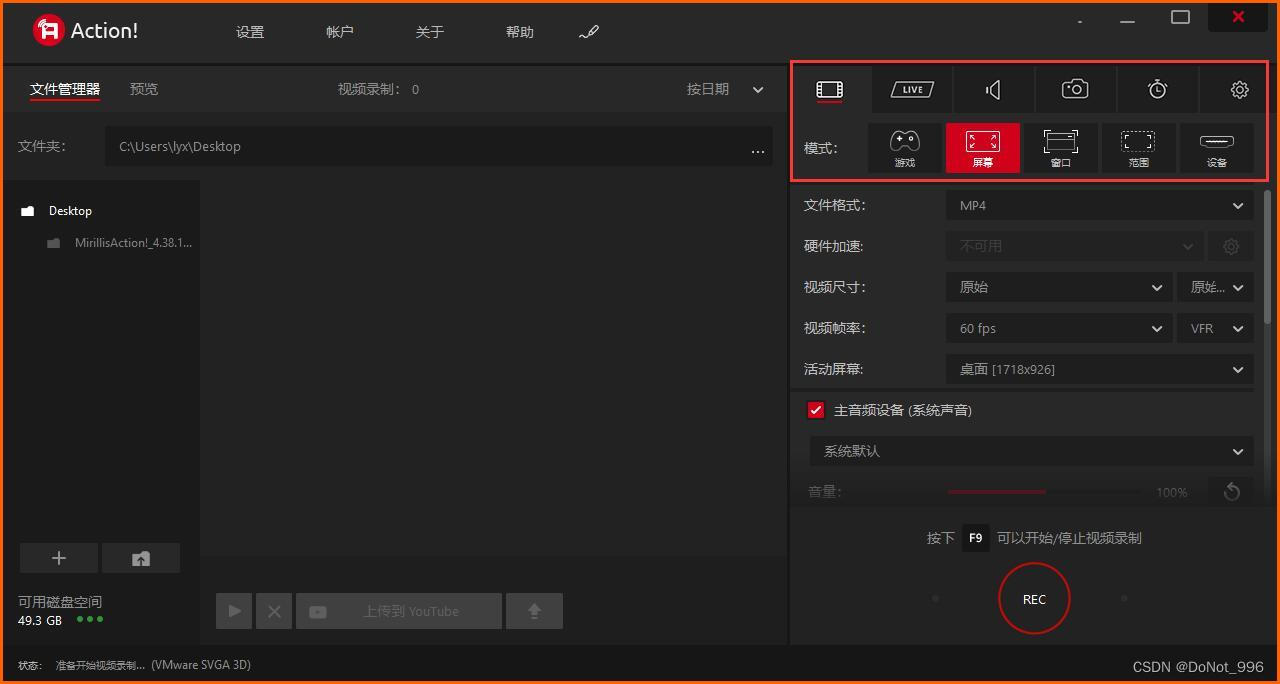Screen dimensions: 1280x684
Task: Open the 文件格式 MP4 dropdown
Action: coord(1100,205)
